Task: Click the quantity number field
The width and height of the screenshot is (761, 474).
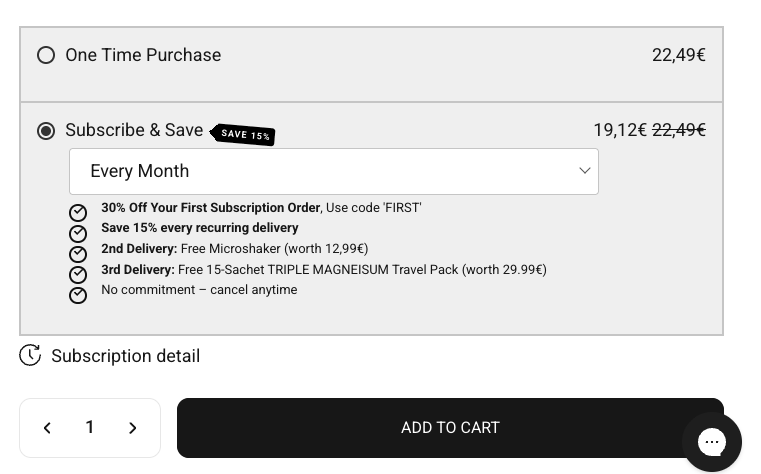Action: (90, 428)
